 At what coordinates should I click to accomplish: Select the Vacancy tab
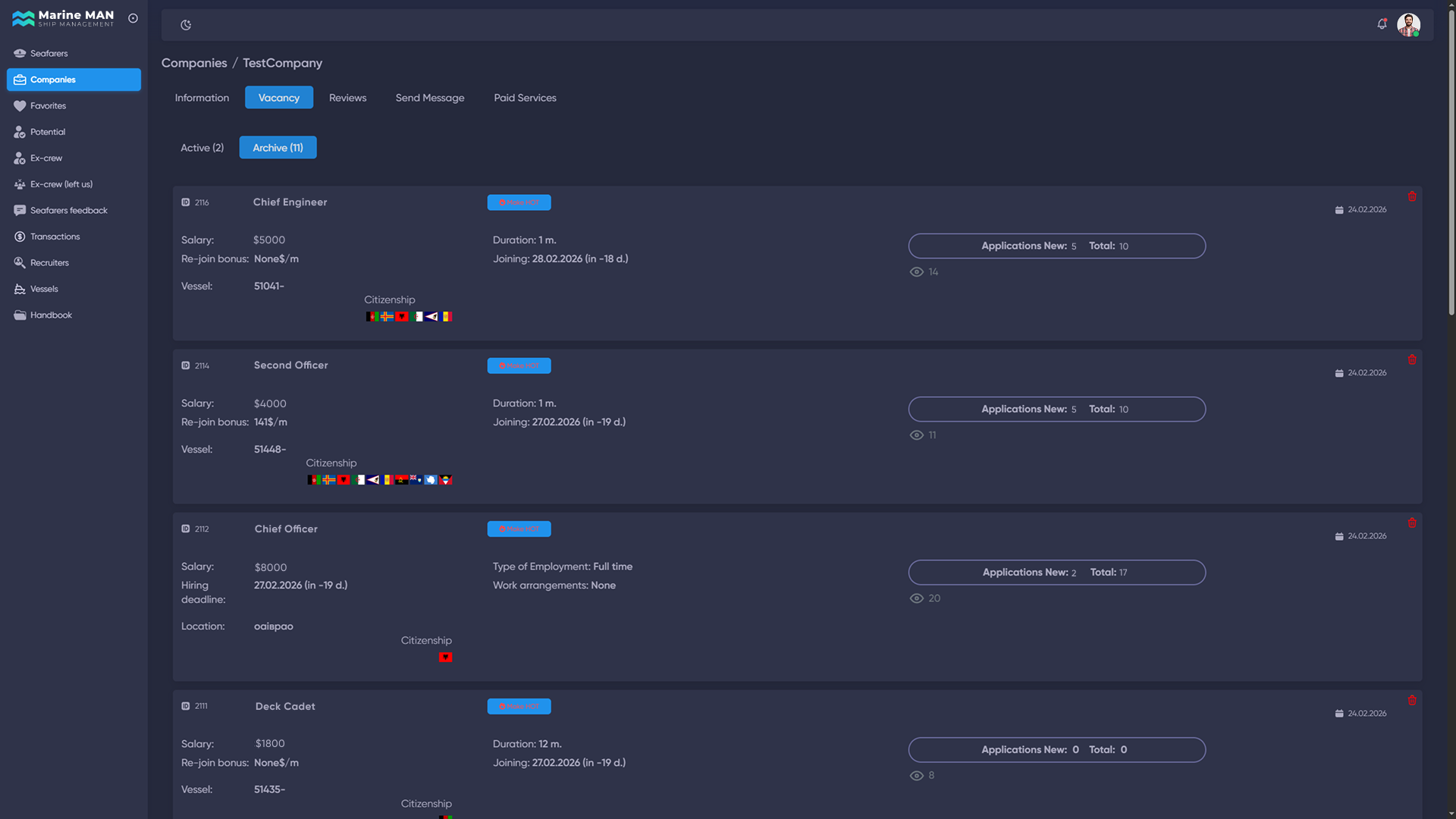[279, 98]
